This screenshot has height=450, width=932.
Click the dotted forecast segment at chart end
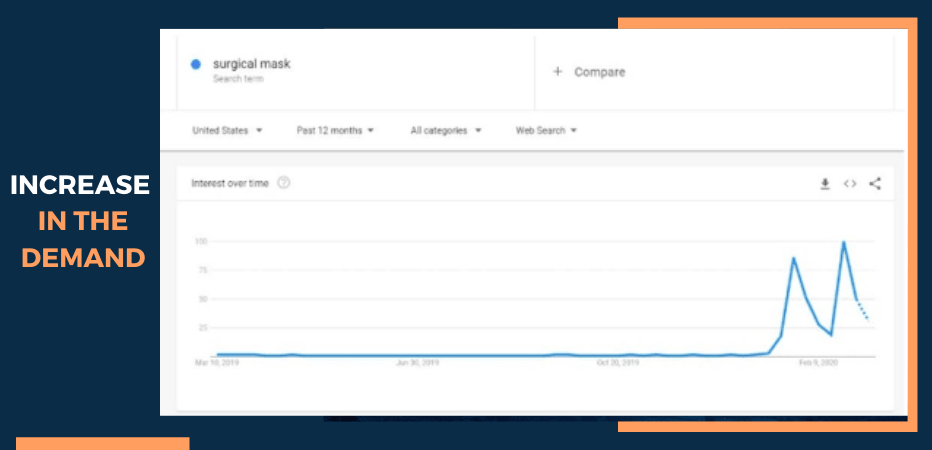[862, 310]
